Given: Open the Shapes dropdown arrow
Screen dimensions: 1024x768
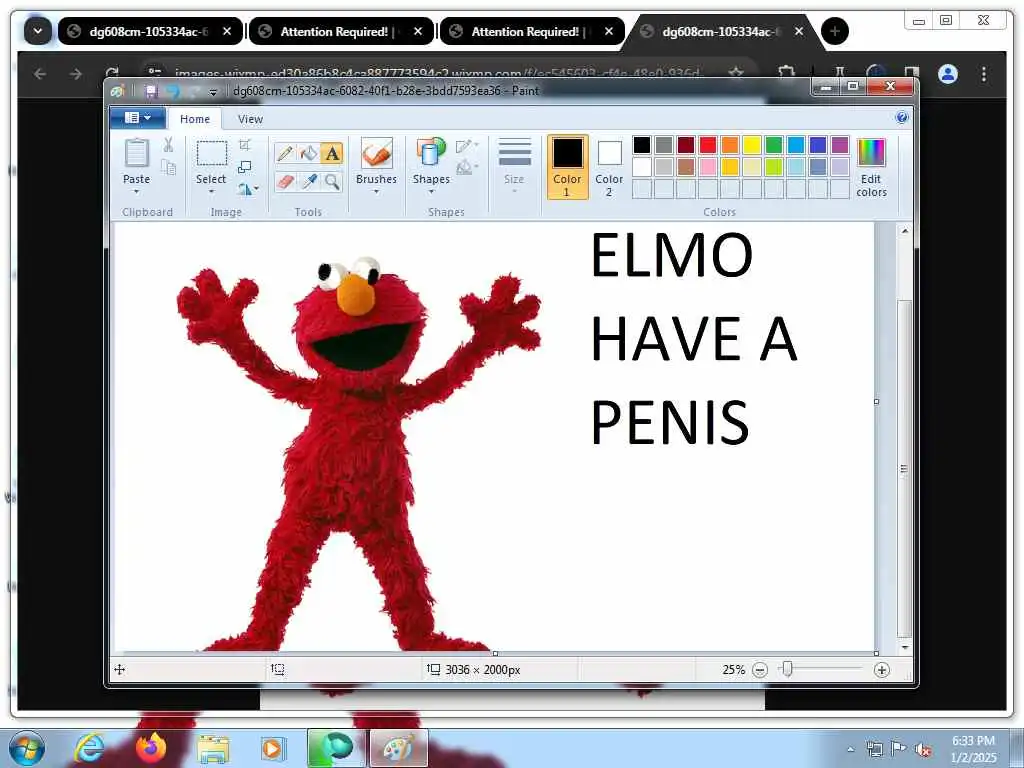Looking at the screenshot, I should (x=431, y=192).
